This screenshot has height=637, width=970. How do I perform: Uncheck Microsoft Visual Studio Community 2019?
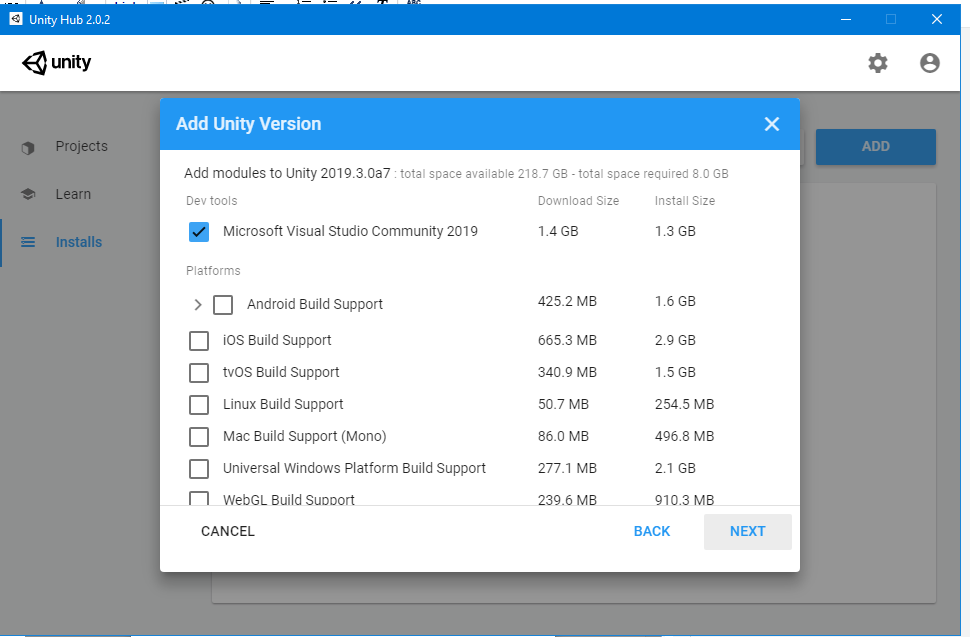[x=198, y=231]
